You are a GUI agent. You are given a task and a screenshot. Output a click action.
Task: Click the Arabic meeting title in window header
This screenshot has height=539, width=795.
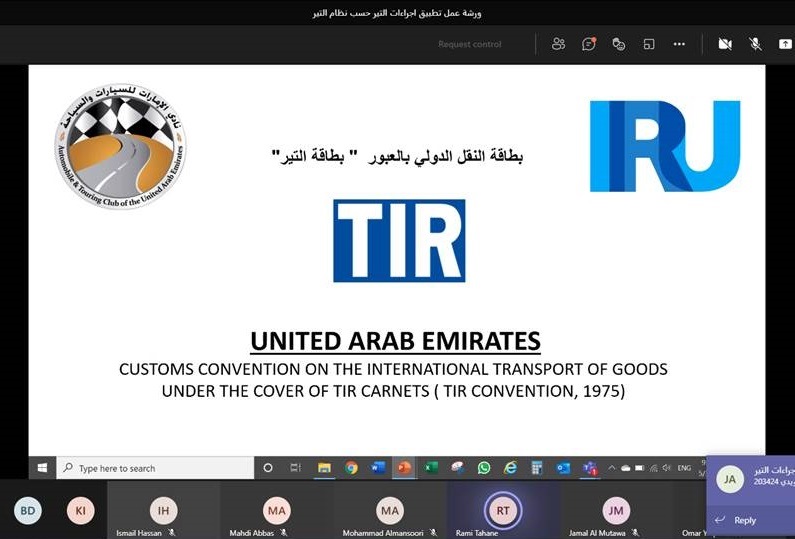click(397, 13)
